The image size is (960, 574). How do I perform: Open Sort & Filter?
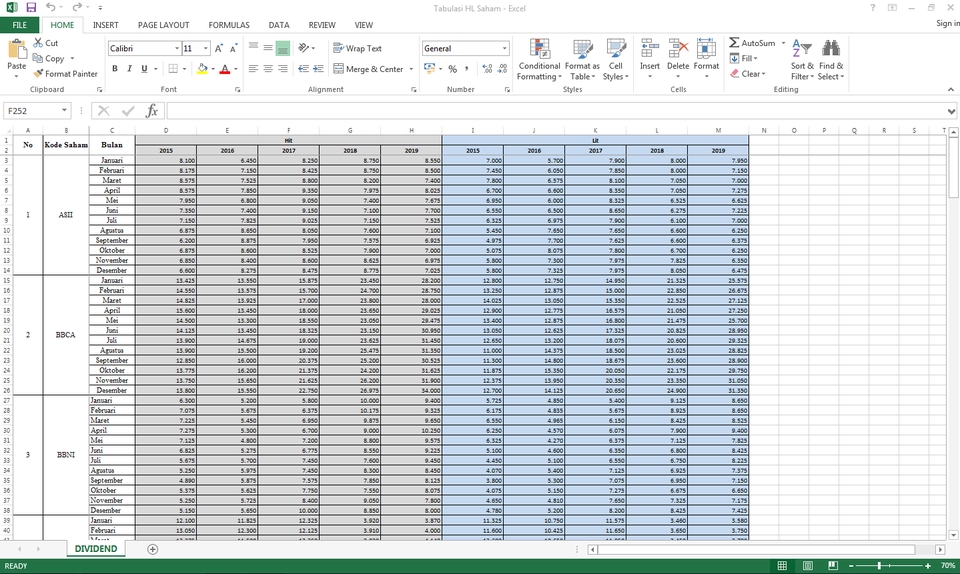click(802, 59)
